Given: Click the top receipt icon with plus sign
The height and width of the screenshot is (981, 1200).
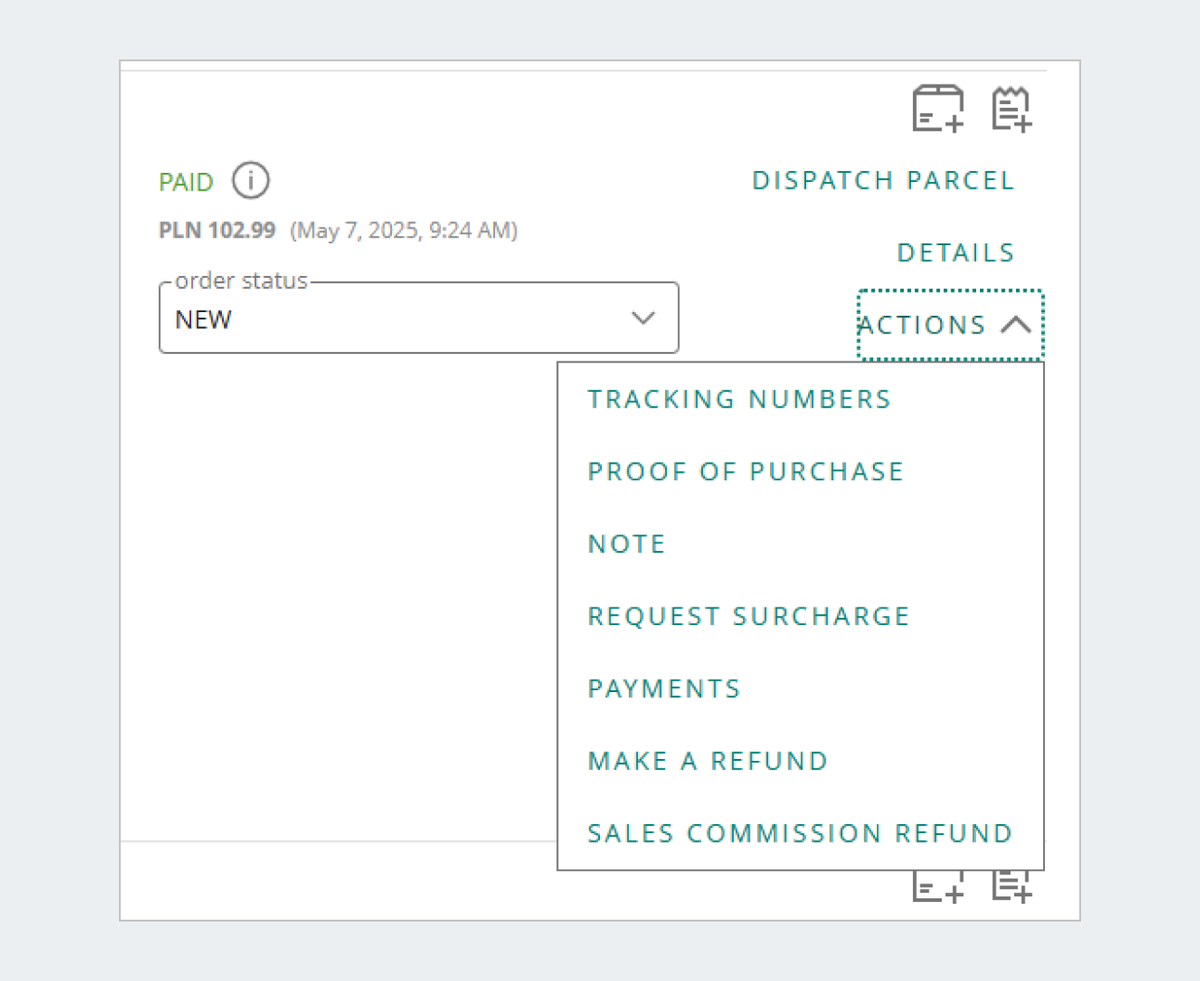Looking at the screenshot, I should tap(1011, 109).
